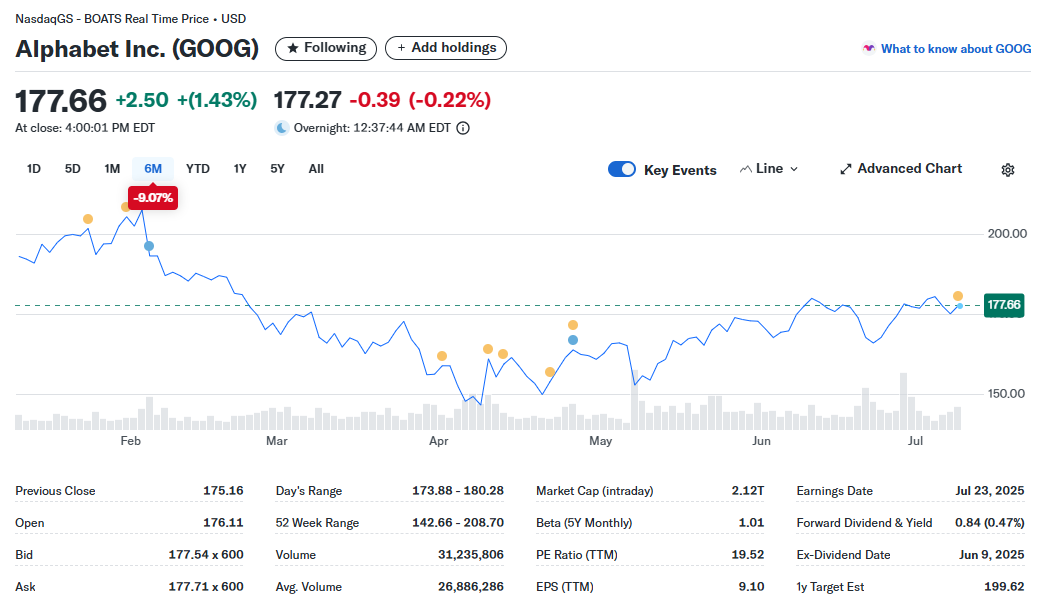Click the overnight price info icon
Screen dimensions: 1042x606
pyautogui.click(x=463, y=128)
